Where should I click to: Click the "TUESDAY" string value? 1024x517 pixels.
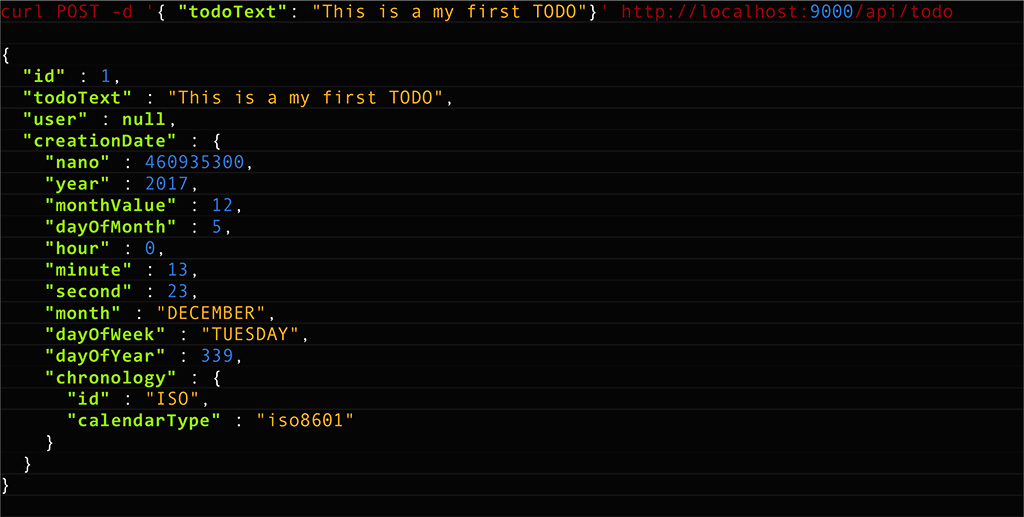249,335
